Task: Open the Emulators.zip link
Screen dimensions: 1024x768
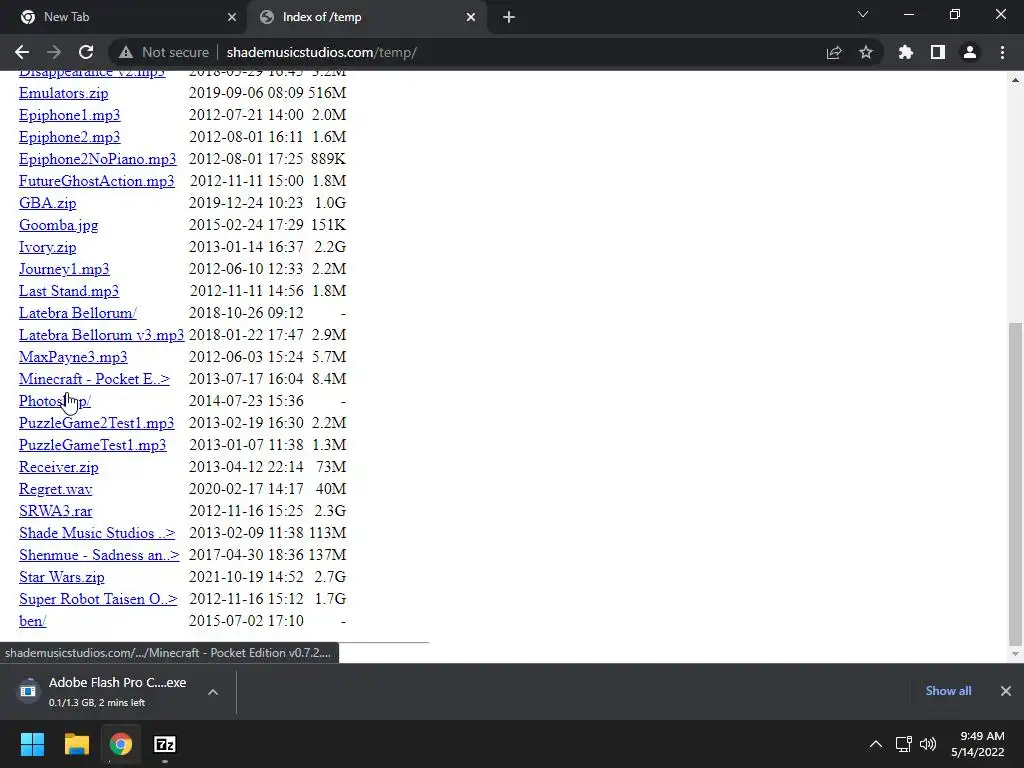Action: pyautogui.click(x=63, y=93)
